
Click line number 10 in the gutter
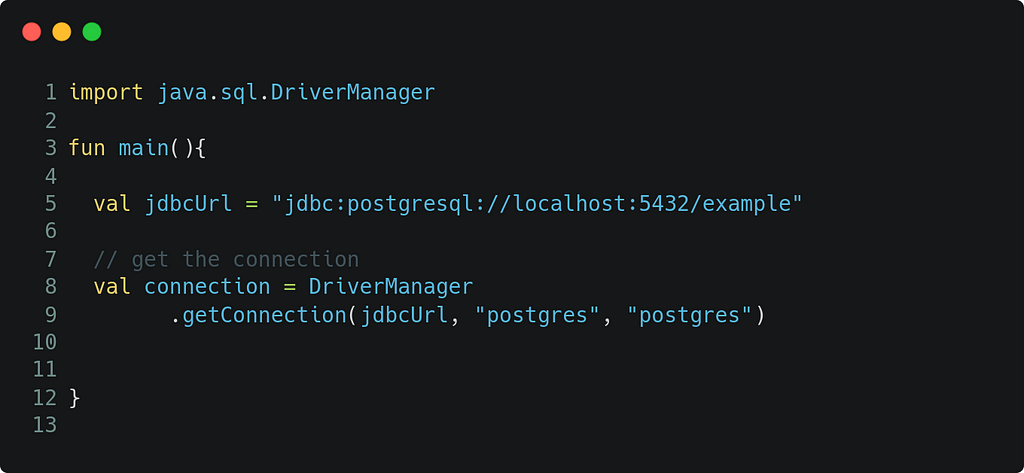pos(44,342)
